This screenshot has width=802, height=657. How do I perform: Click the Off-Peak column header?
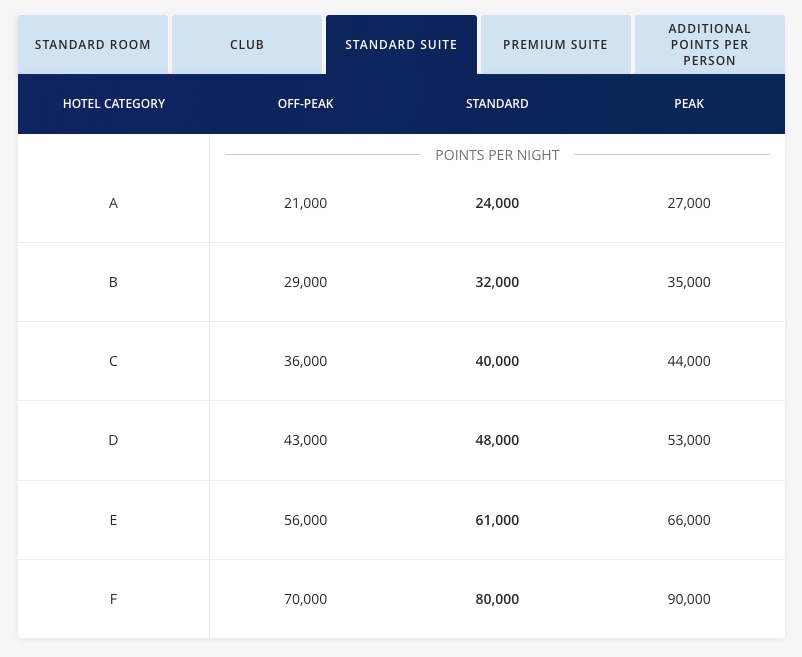click(x=305, y=103)
